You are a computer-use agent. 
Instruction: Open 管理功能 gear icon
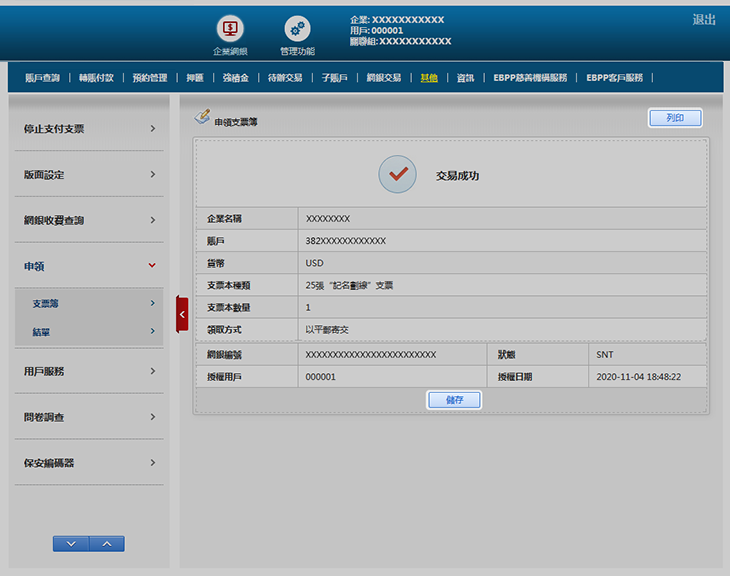[297, 29]
